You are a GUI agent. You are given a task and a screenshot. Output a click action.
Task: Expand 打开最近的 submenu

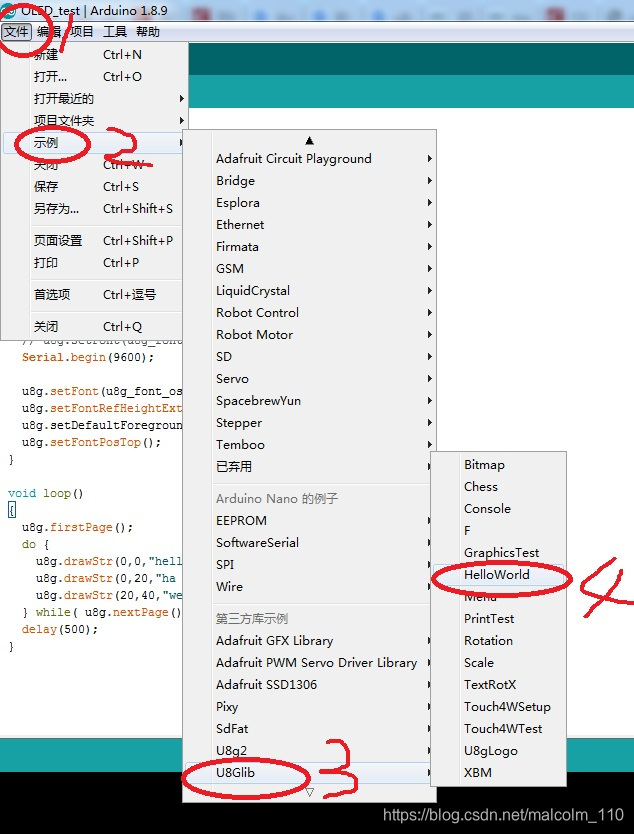93,98
